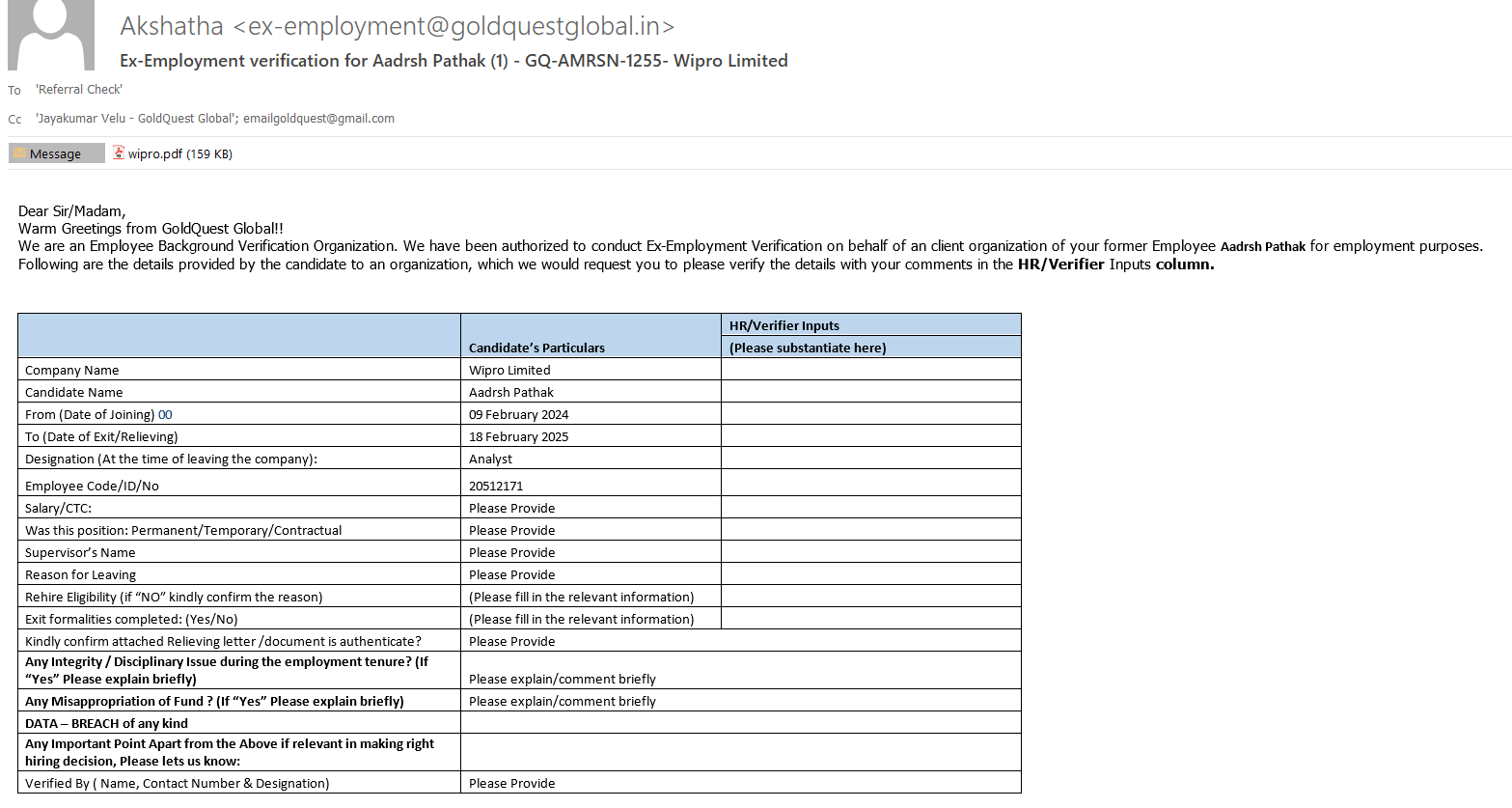Click 'Warm Greetings from GoldQuest Global!!' line
Image resolution: width=1512 pixels, height=808 pixels.
pos(151,229)
